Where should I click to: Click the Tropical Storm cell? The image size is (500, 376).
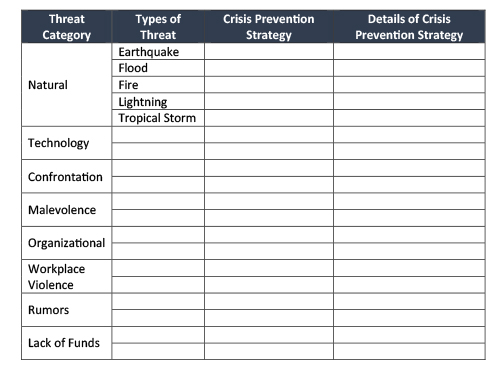[158, 118]
